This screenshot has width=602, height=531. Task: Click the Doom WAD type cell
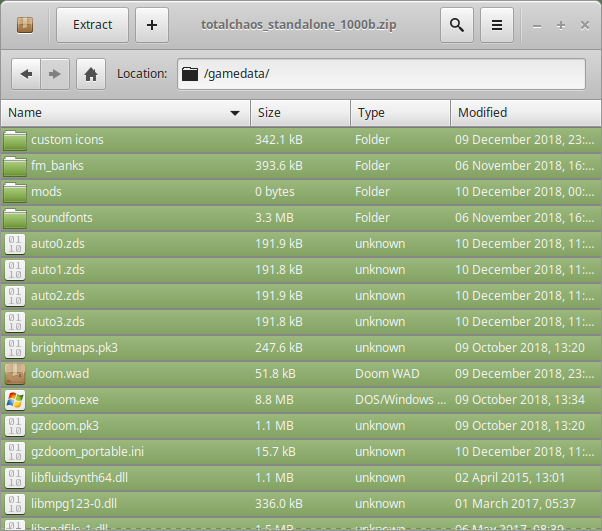point(387,374)
